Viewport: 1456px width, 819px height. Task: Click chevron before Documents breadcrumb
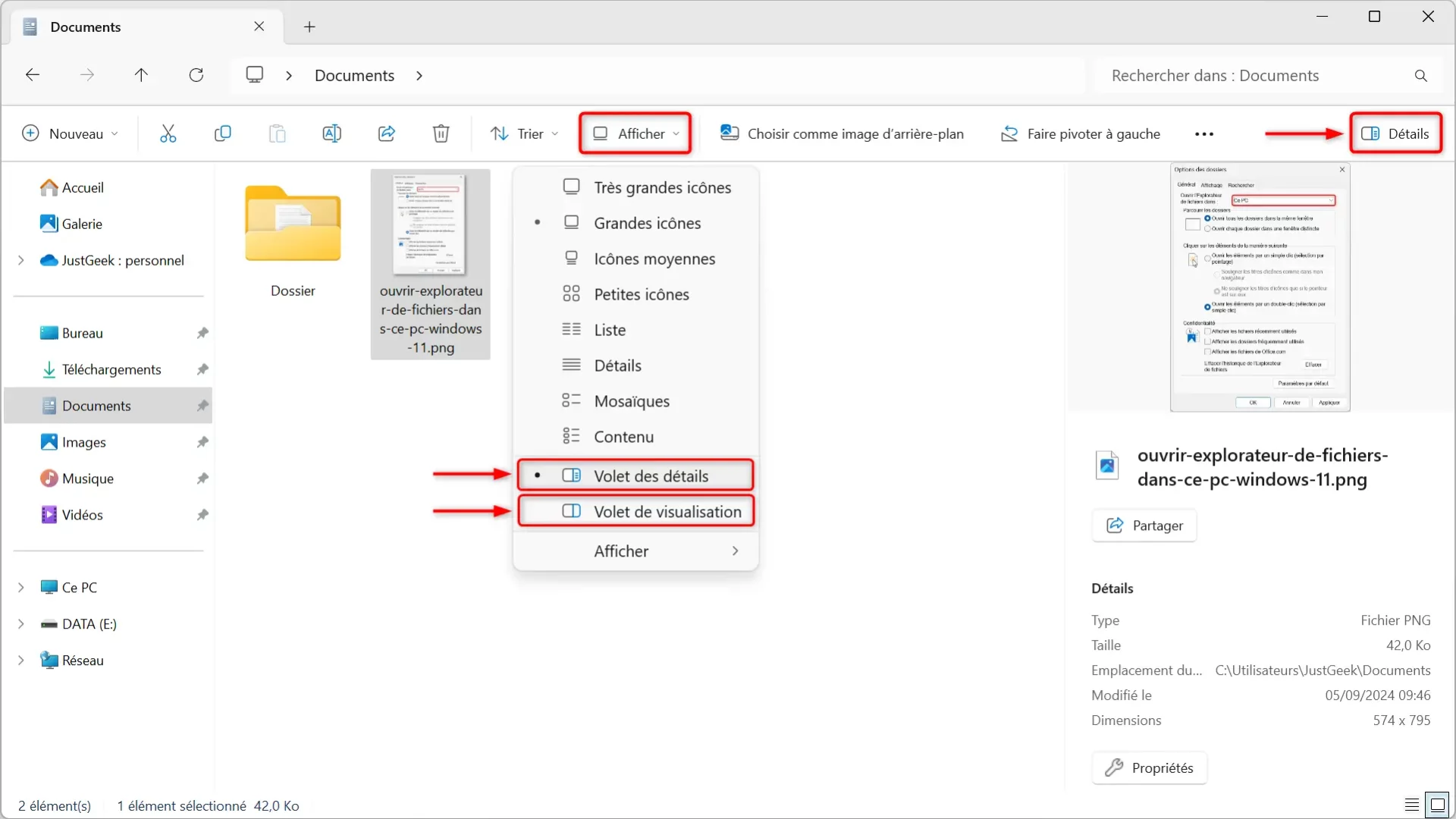point(289,76)
